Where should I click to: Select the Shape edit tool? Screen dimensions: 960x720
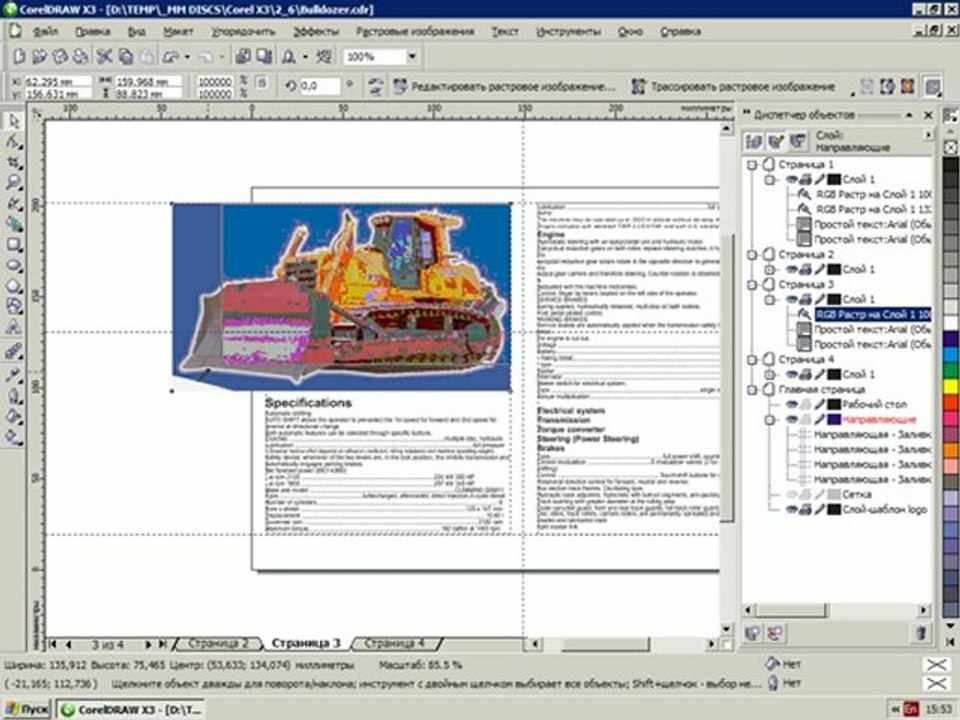(x=13, y=142)
